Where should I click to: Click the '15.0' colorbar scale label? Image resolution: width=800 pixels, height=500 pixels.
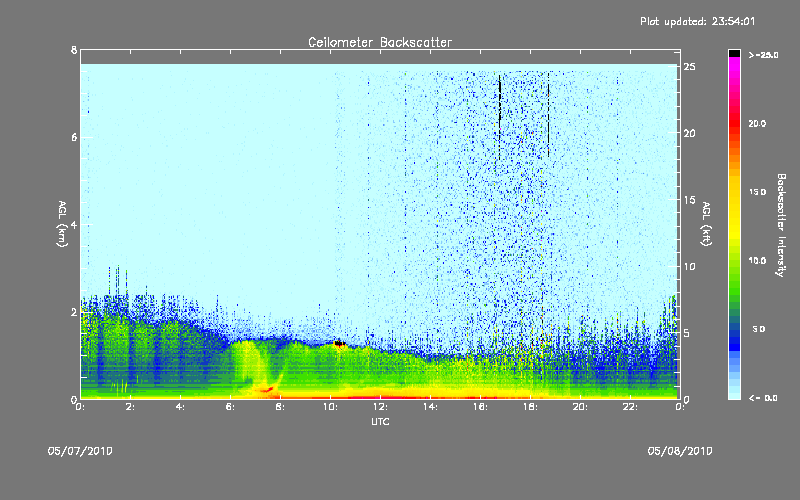(x=758, y=192)
